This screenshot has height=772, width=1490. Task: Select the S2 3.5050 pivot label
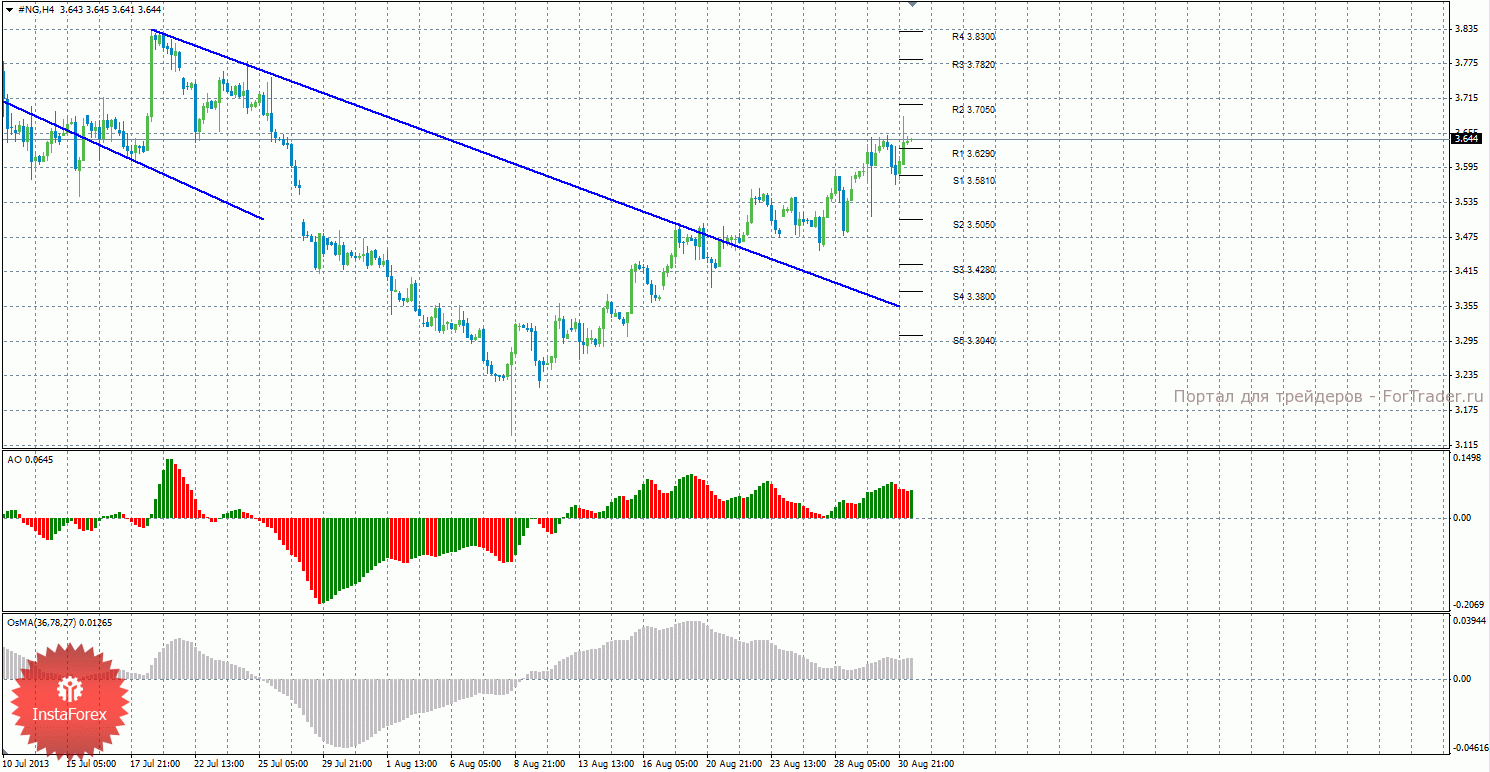click(973, 226)
